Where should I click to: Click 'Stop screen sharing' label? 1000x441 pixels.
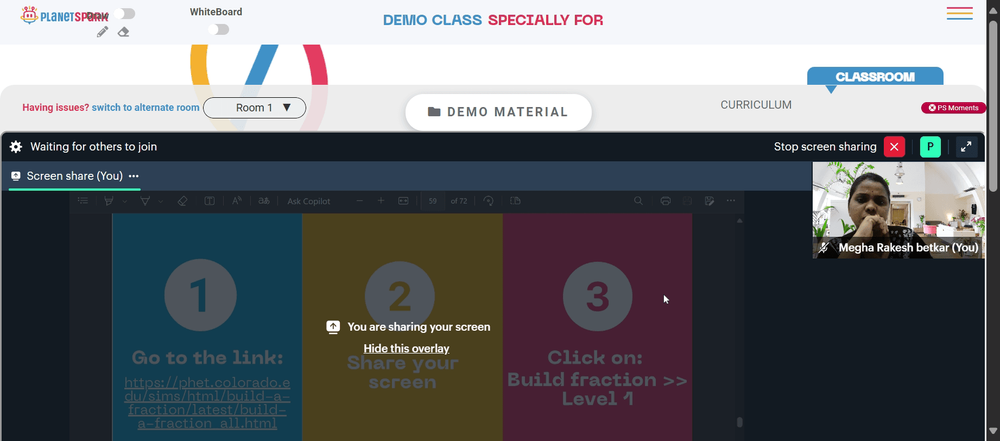825,147
